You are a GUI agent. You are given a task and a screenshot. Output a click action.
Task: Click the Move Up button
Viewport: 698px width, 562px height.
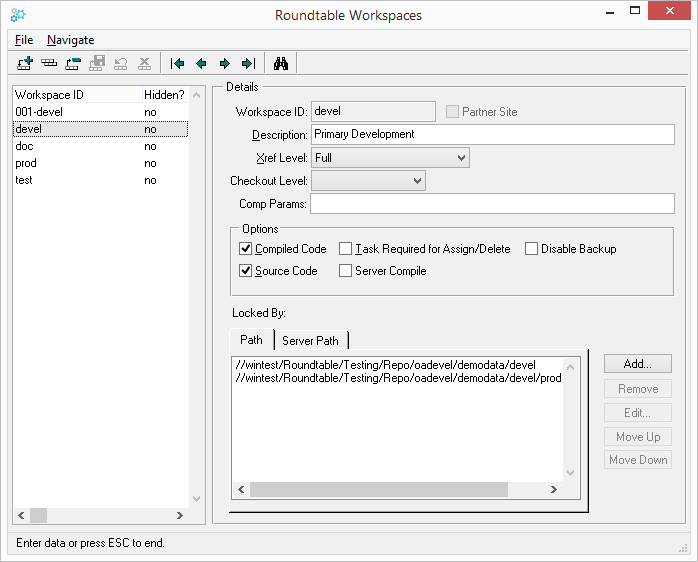637,437
